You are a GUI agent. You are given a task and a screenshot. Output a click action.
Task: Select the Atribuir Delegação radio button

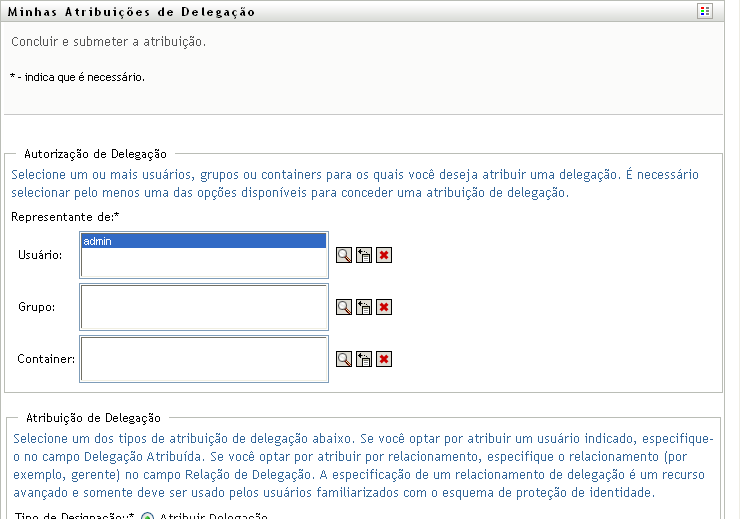147,516
